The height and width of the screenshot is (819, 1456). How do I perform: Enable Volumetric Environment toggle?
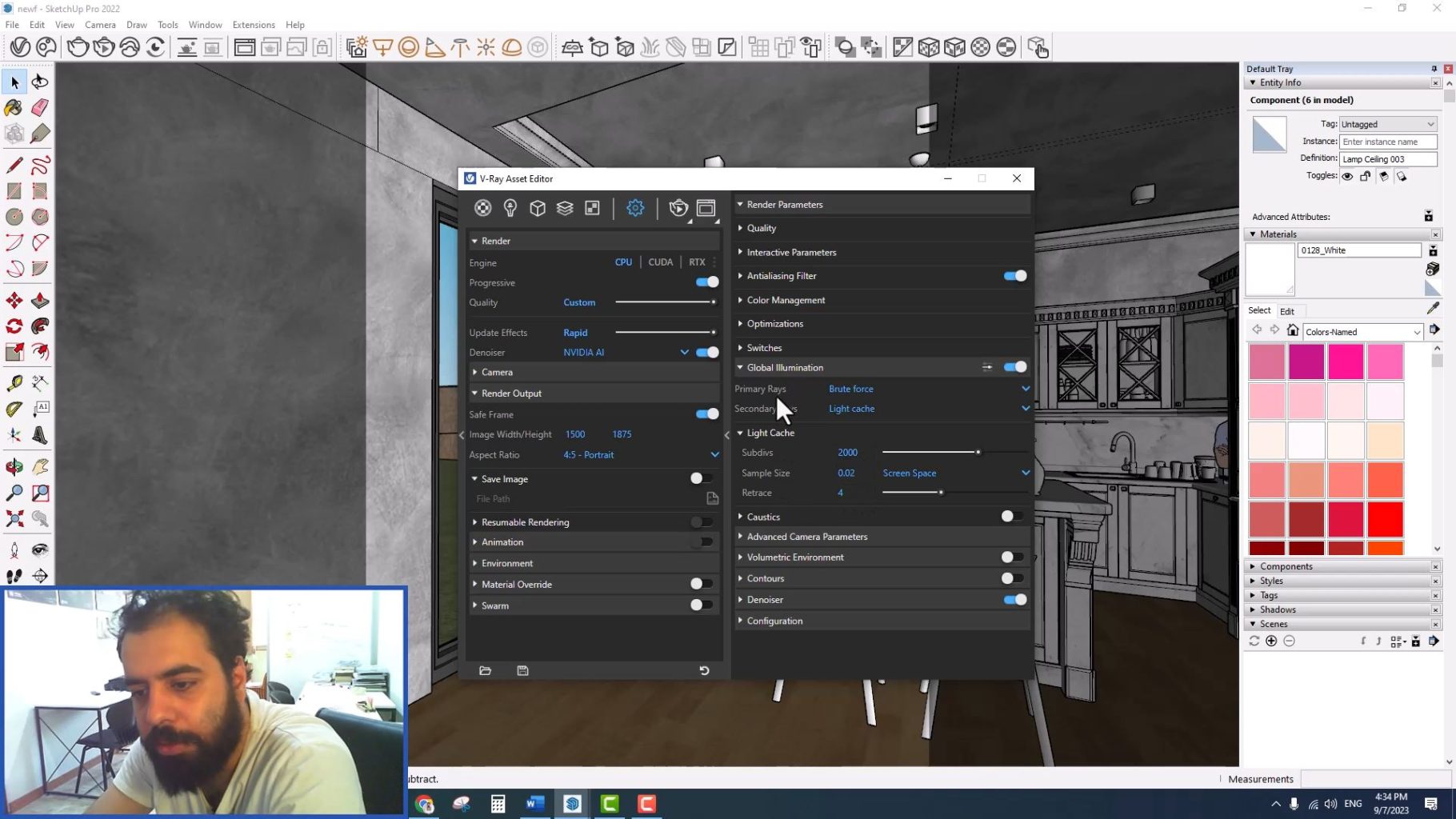click(1012, 557)
